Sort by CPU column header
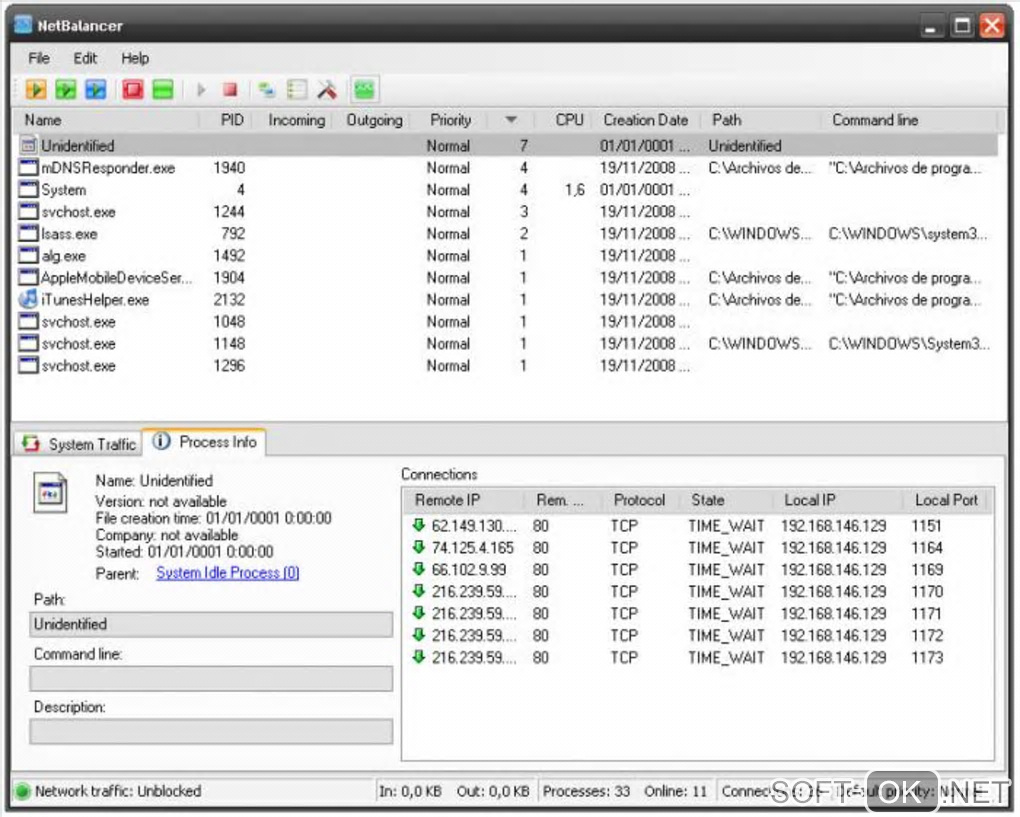Viewport: 1020px width, 817px height. click(564, 120)
